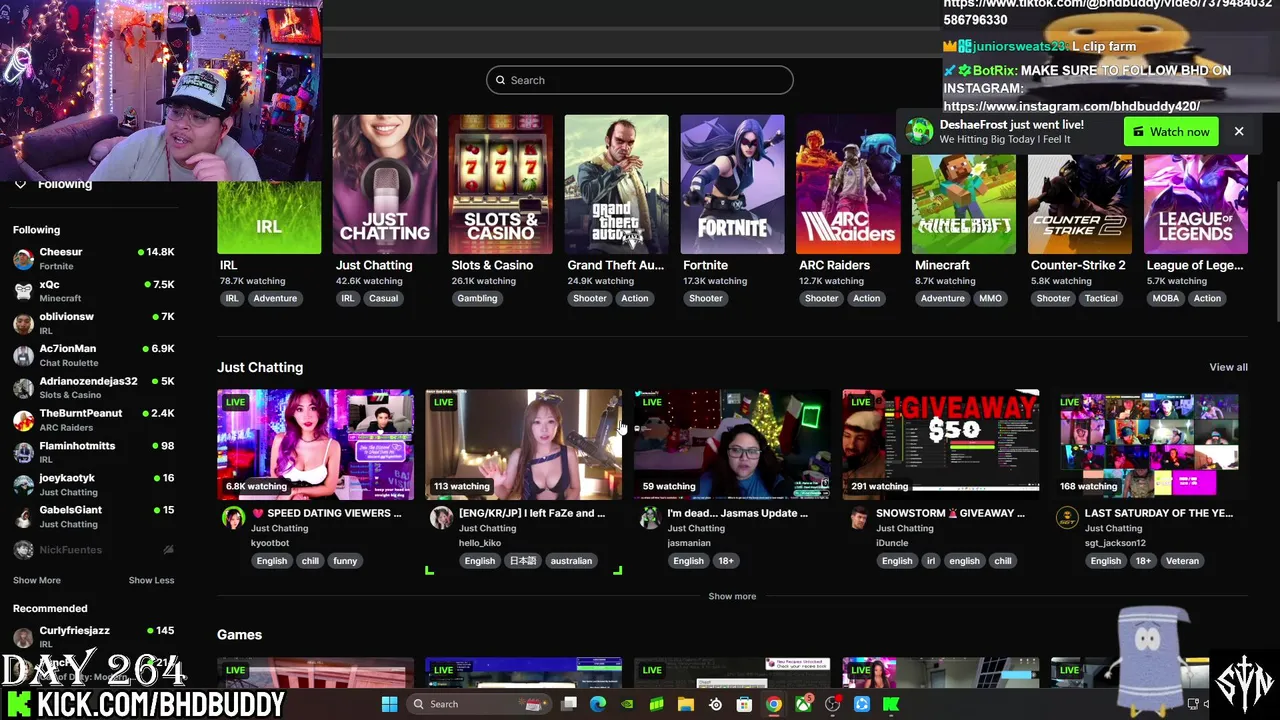Click the Veteran tag on sgt_jackson12's stream

click(x=1182, y=561)
